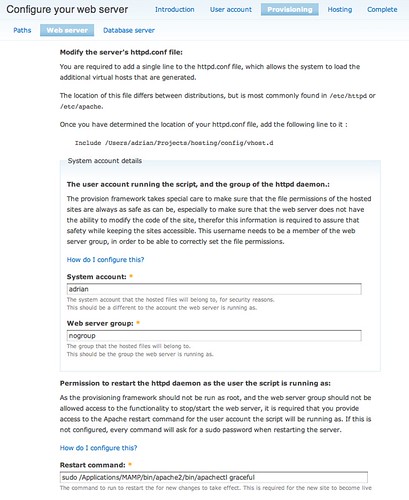Open first 'How do I configure this?' link

(x=105, y=260)
